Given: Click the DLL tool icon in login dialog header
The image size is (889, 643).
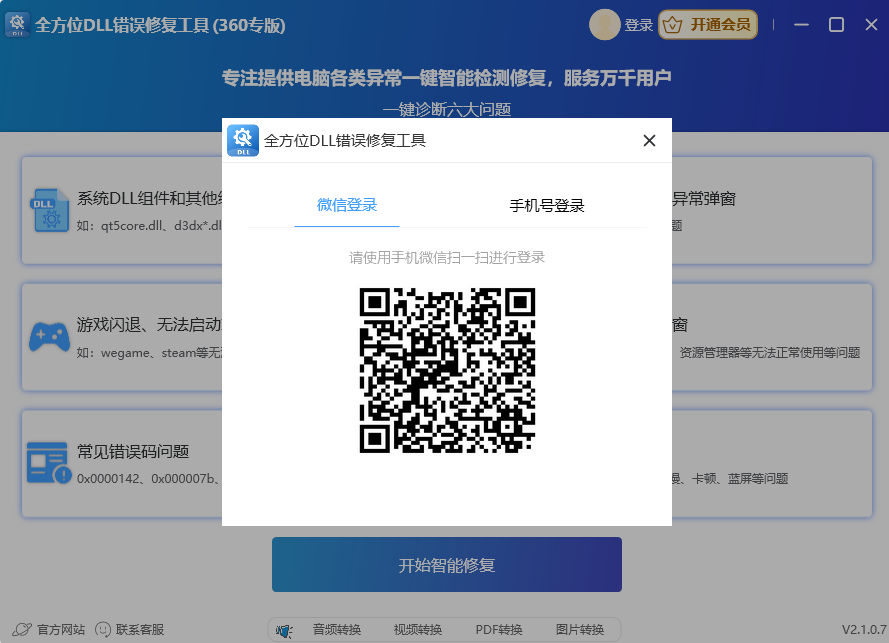Looking at the screenshot, I should 243,141.
